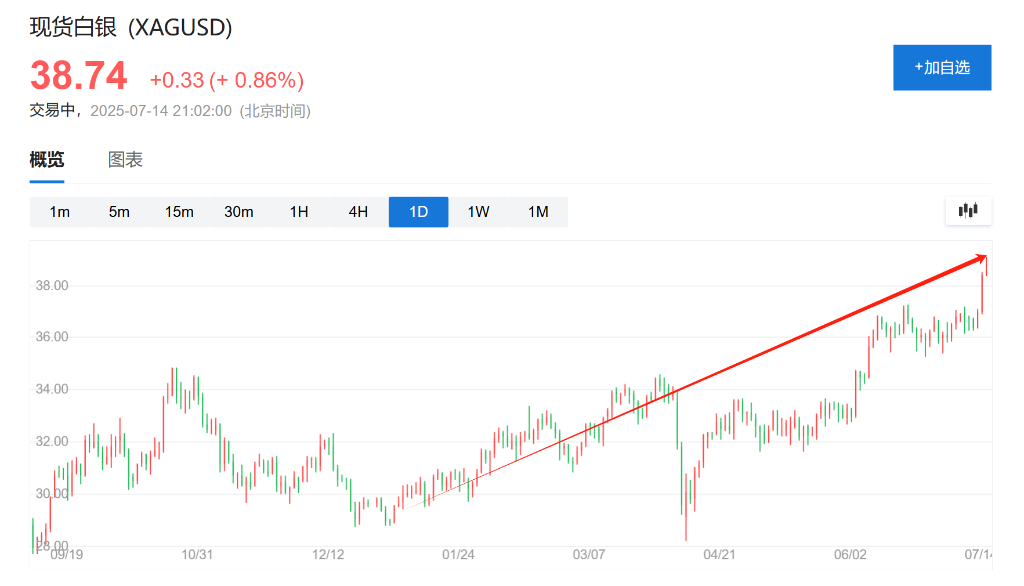Switch chart to 5m interval
This screenshot has height=586, width=1024.
(119, 212)
